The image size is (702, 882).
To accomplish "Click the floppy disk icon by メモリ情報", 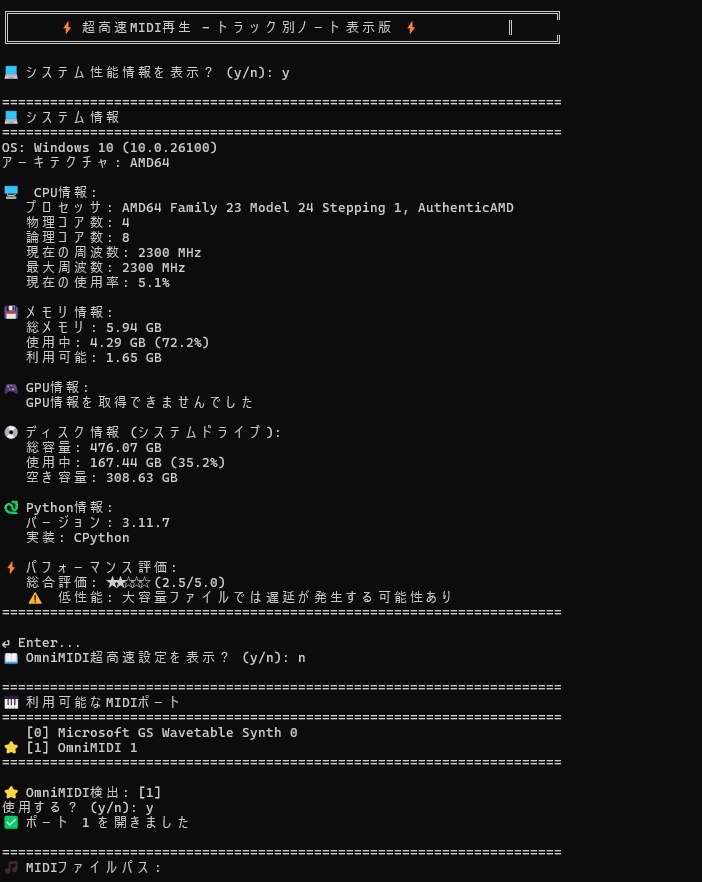I will click(11, 312).
